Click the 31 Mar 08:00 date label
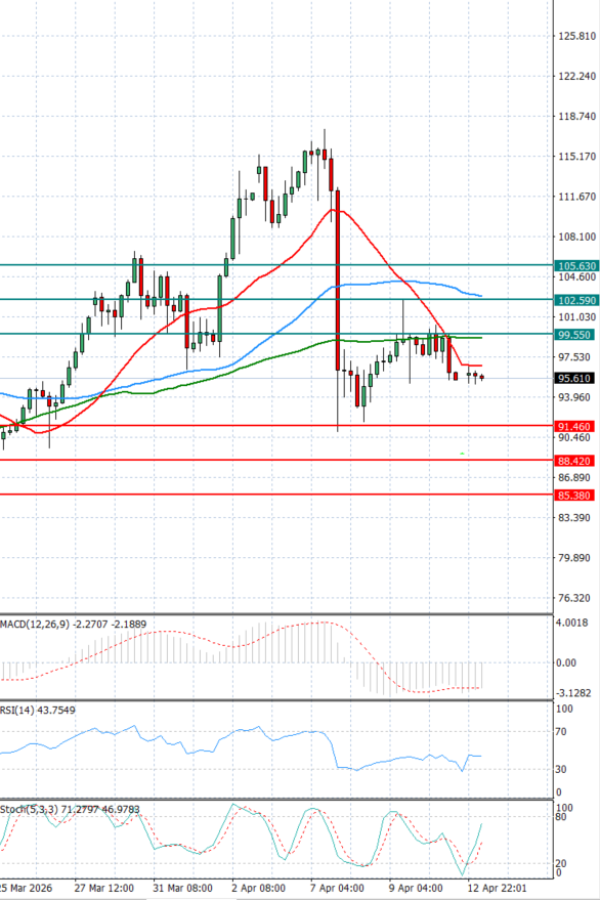 (x=180, y=887)
